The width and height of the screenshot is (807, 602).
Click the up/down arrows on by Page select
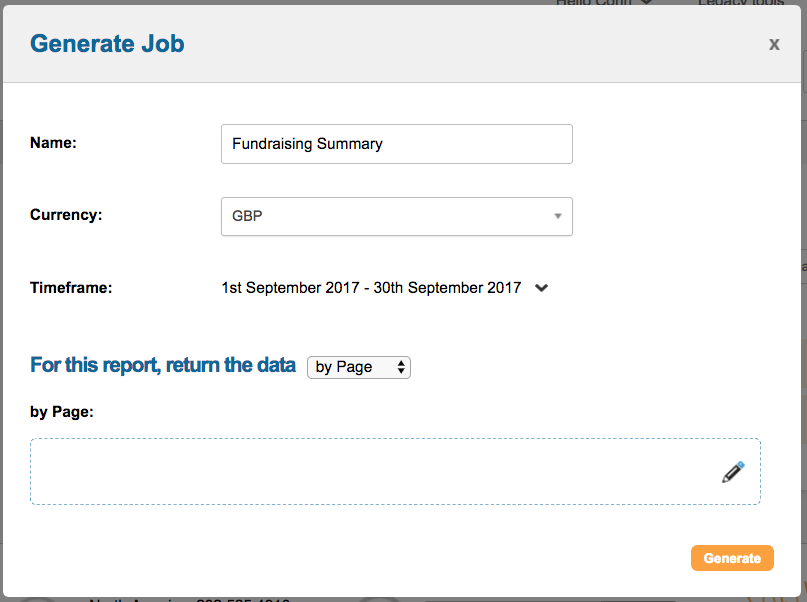click(x=401, y=367)
